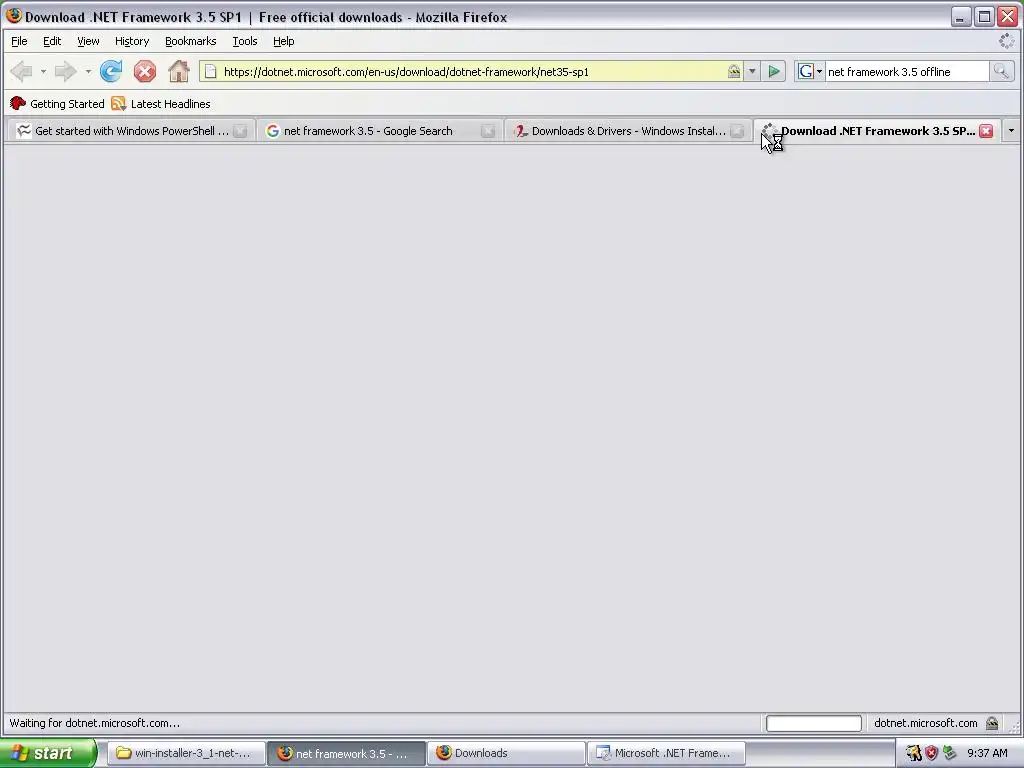
Task: Open the Getting Started bookmark
Action: pos(57,104)
